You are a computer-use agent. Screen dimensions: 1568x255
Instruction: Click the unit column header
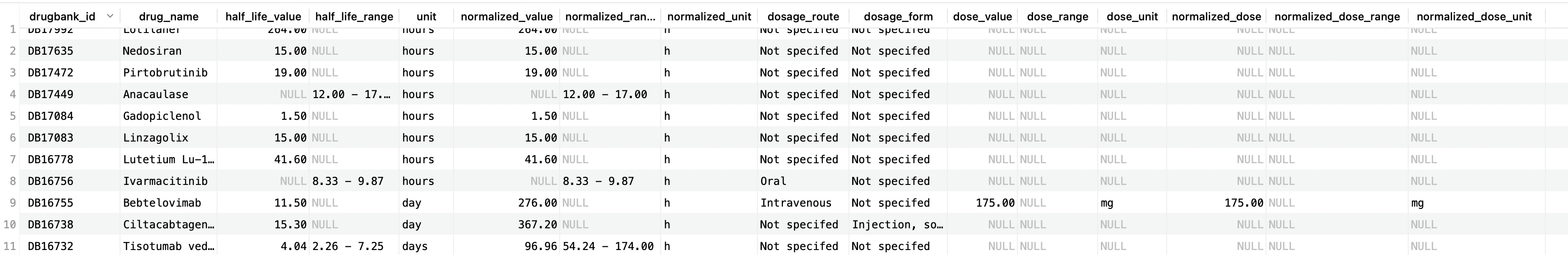(x=426, y=16)
